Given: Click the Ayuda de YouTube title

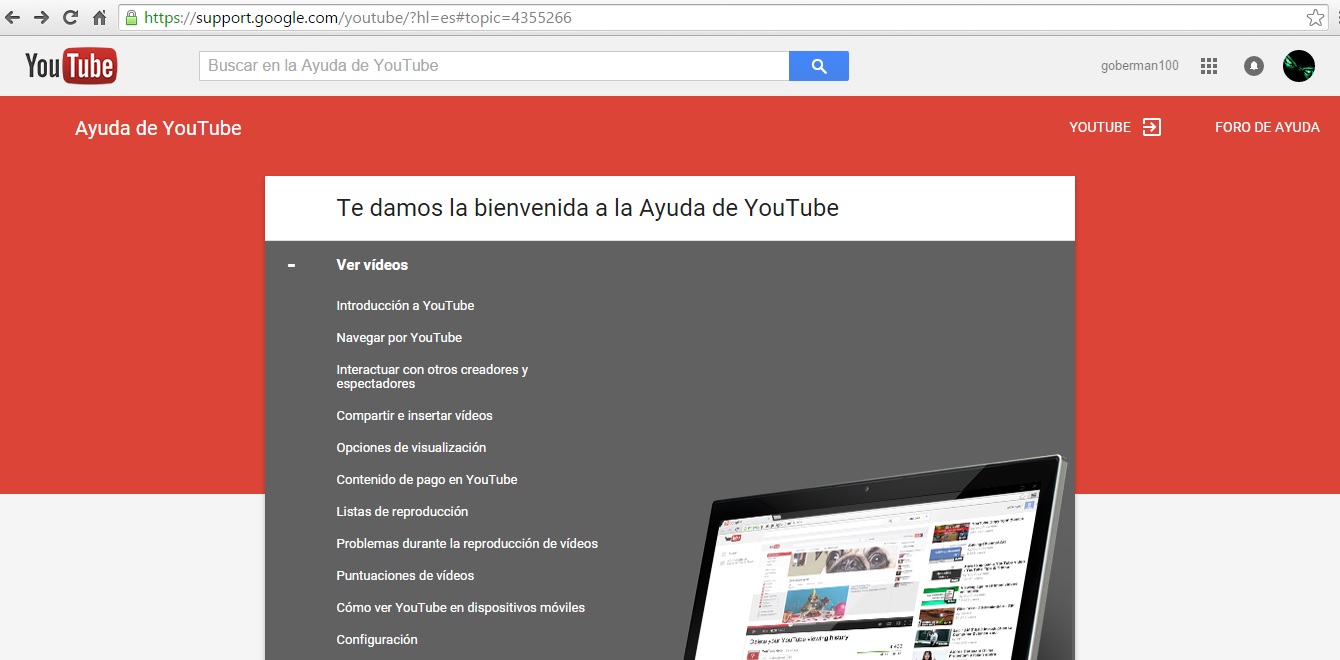Looking at the screenshot, I should point(158,128).
